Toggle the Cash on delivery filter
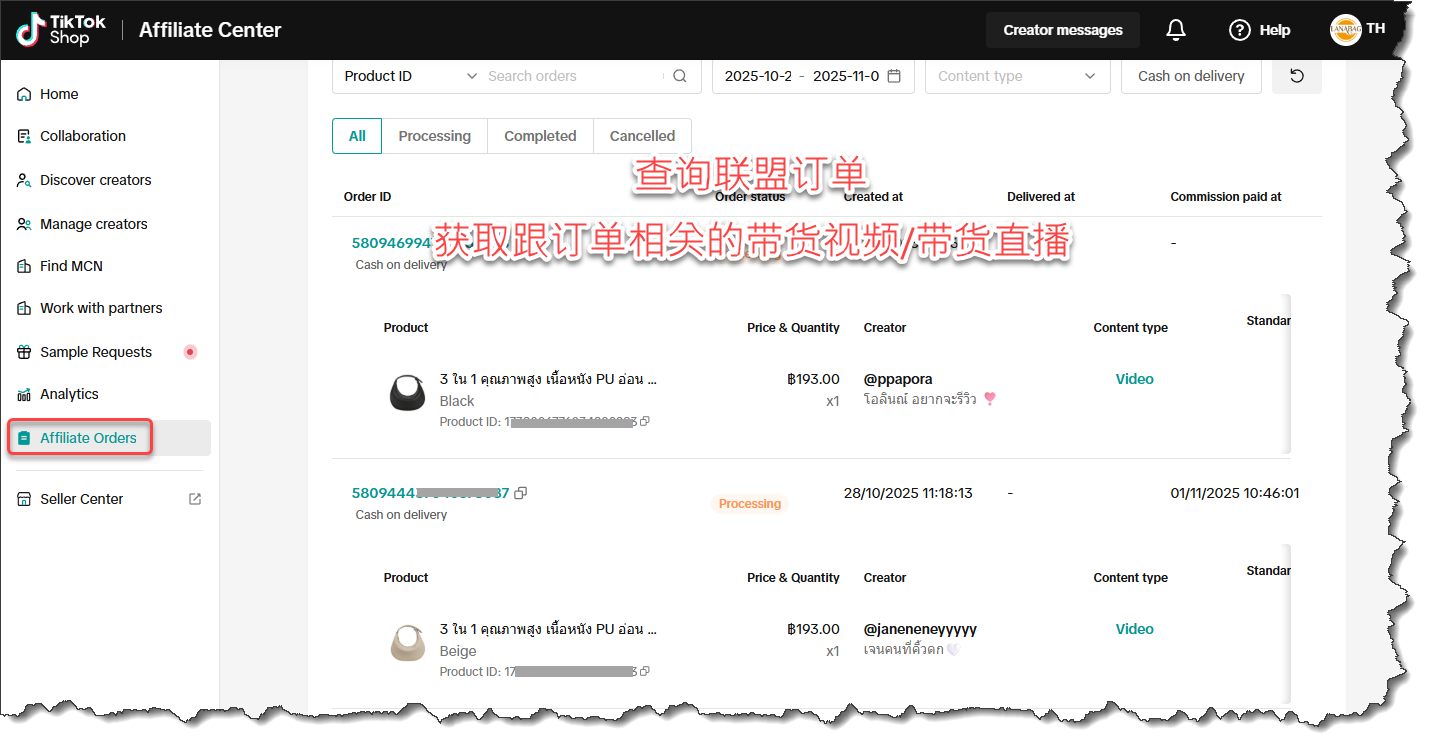The width and height of the screenshot is (1432, 747). pos(1190,76)
